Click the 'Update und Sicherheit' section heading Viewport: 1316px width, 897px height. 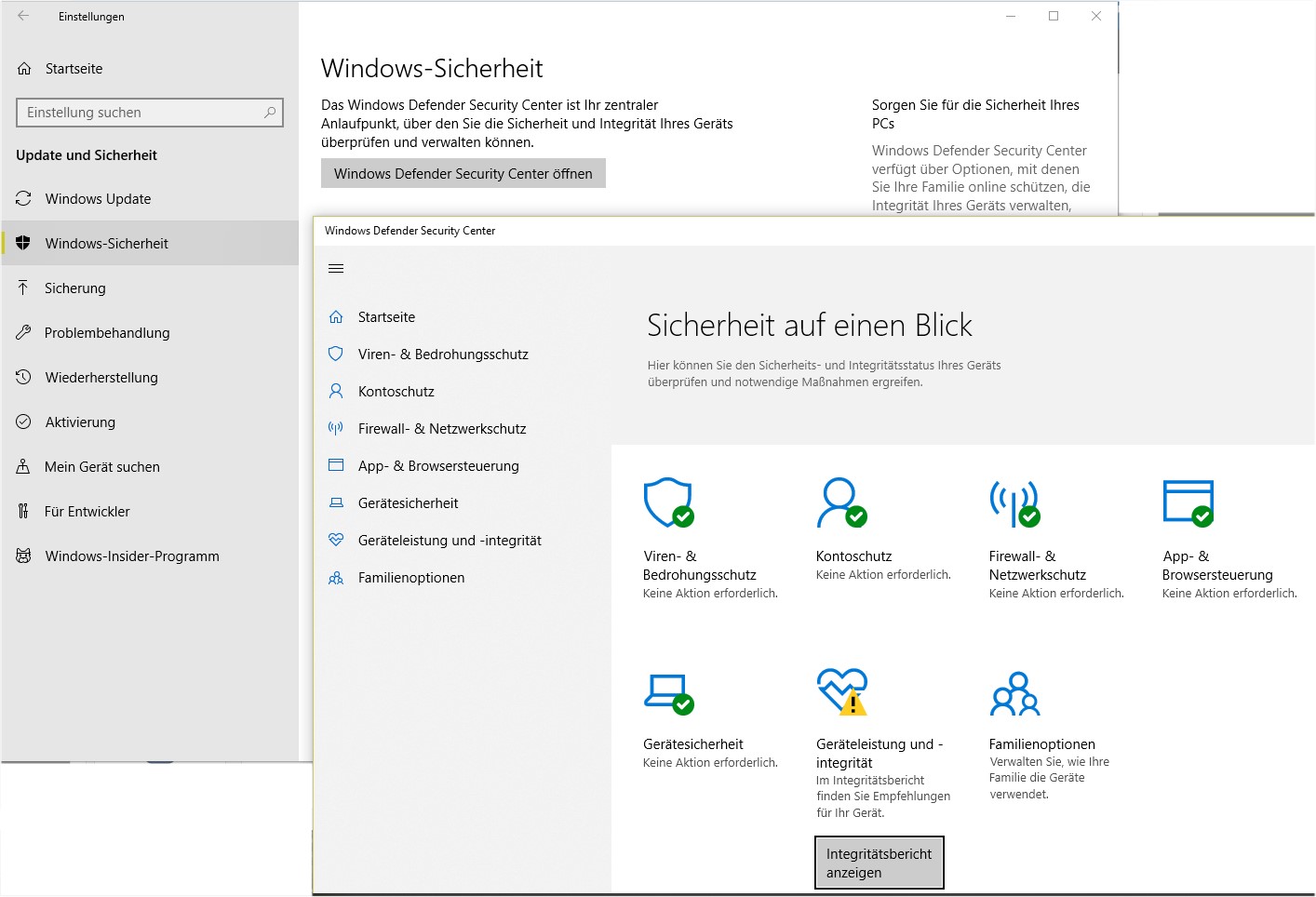tap(87, 155)
